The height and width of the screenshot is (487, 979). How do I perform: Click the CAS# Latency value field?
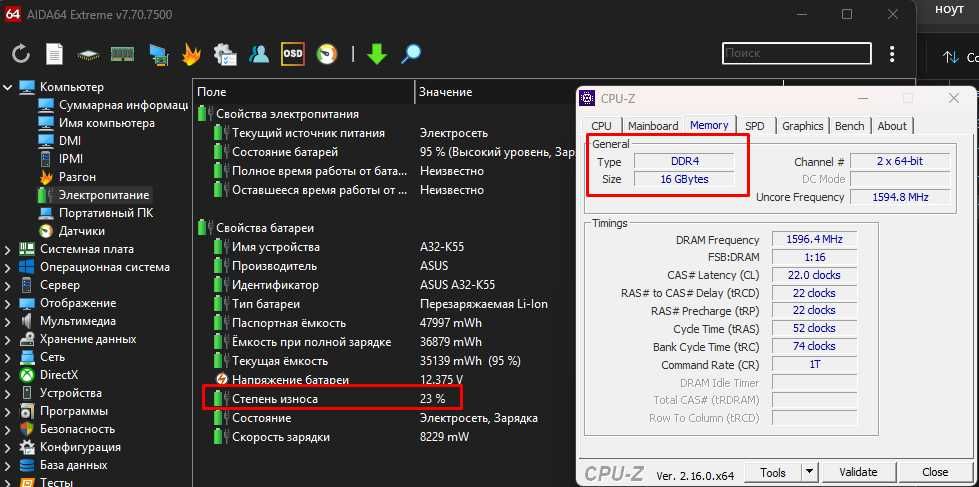coord(814,275)
